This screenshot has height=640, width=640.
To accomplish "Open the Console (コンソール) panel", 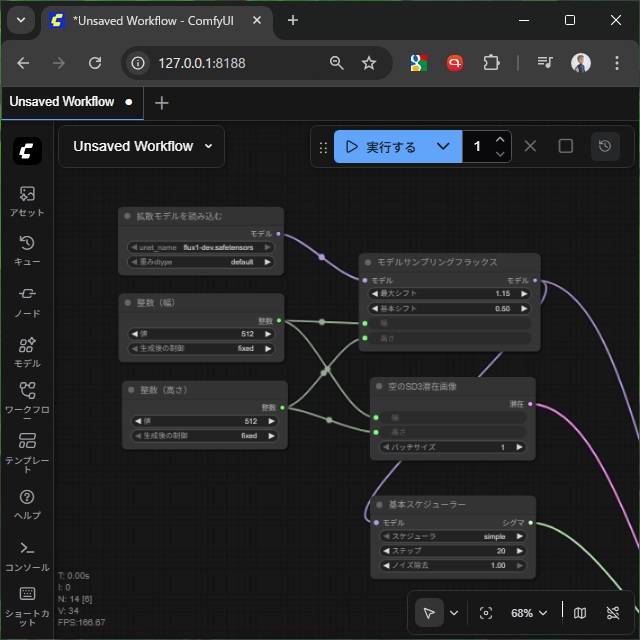I will coord(27,554).
